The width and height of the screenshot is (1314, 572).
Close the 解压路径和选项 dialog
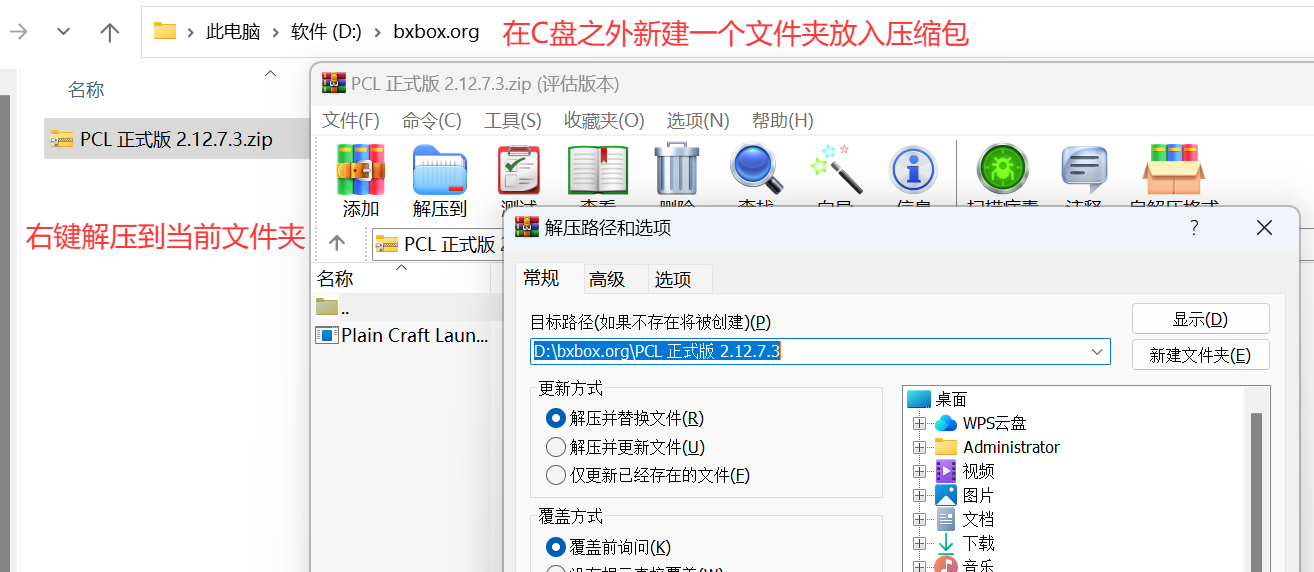coord(1264,228)
